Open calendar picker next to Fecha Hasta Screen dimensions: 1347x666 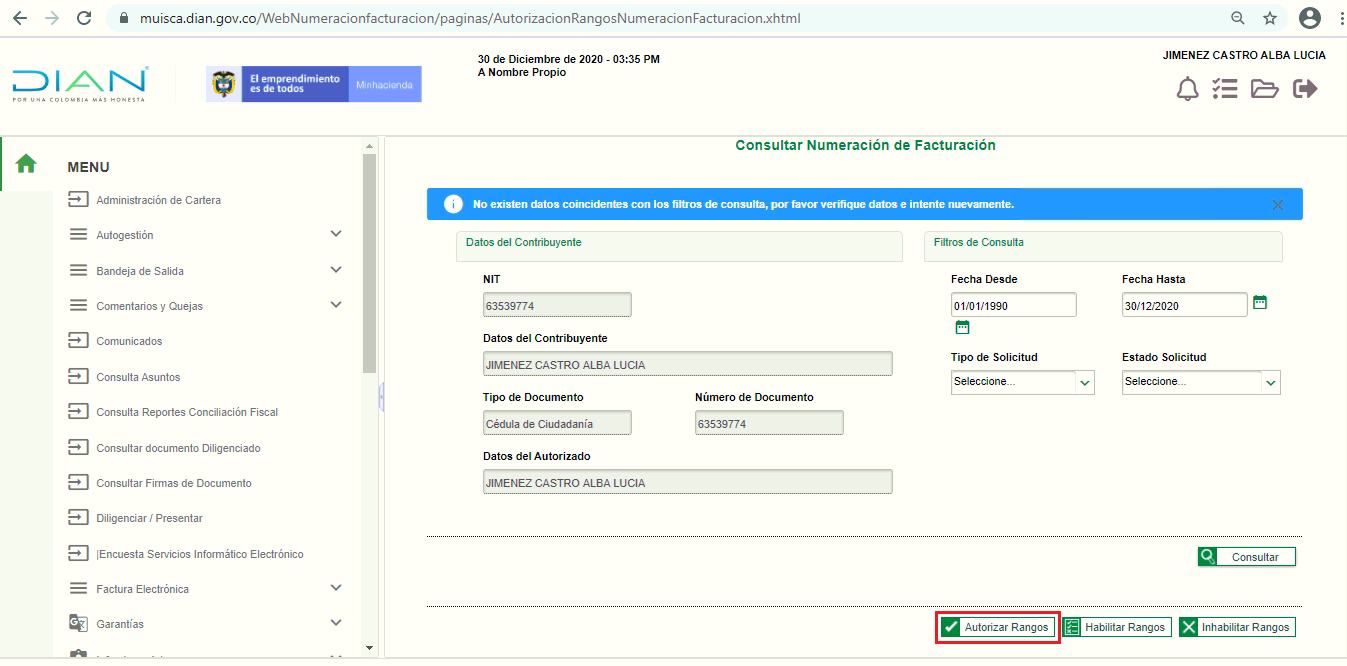1260,302
